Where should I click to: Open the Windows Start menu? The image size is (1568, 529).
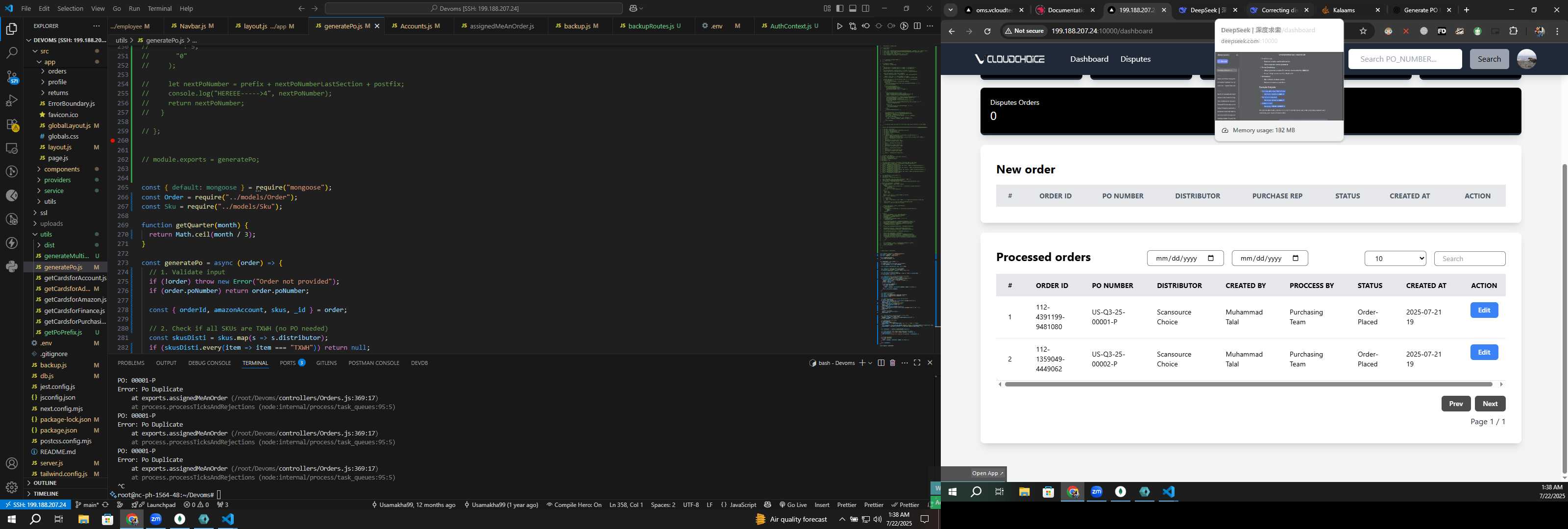click(x=11, y=519)
